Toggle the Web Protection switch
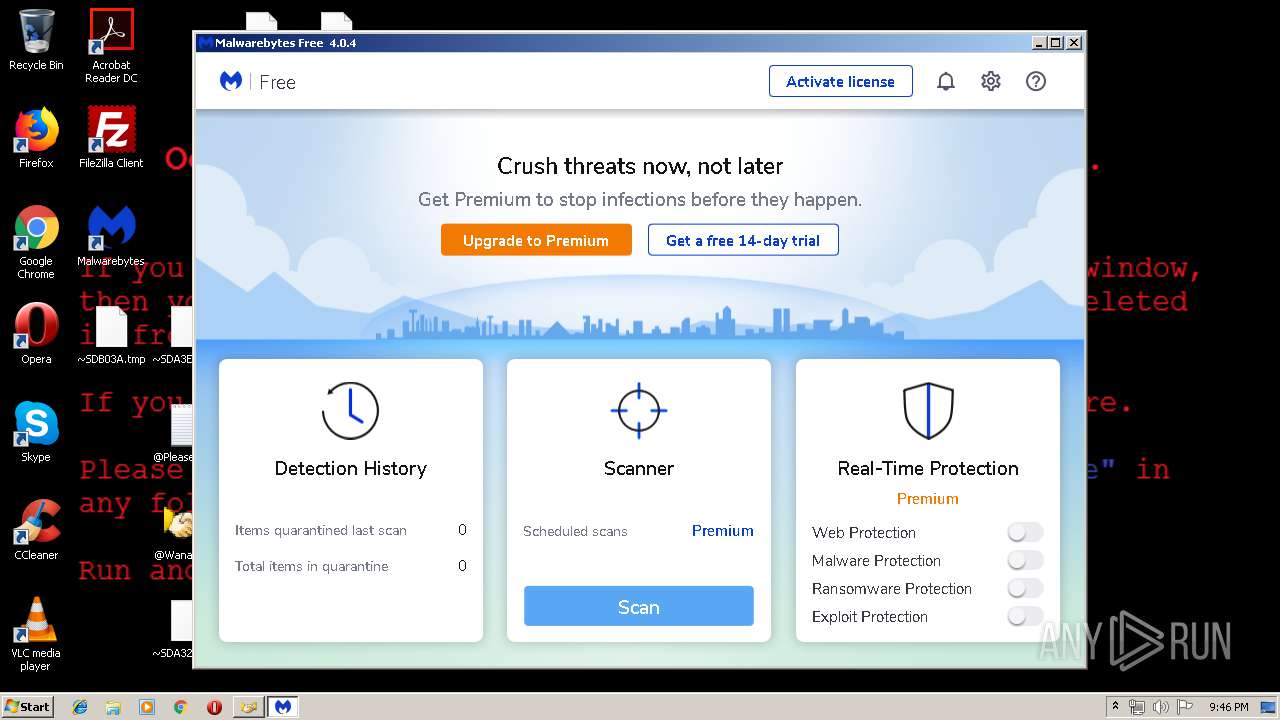The image size is (1280, 720). click(1025, 532)
